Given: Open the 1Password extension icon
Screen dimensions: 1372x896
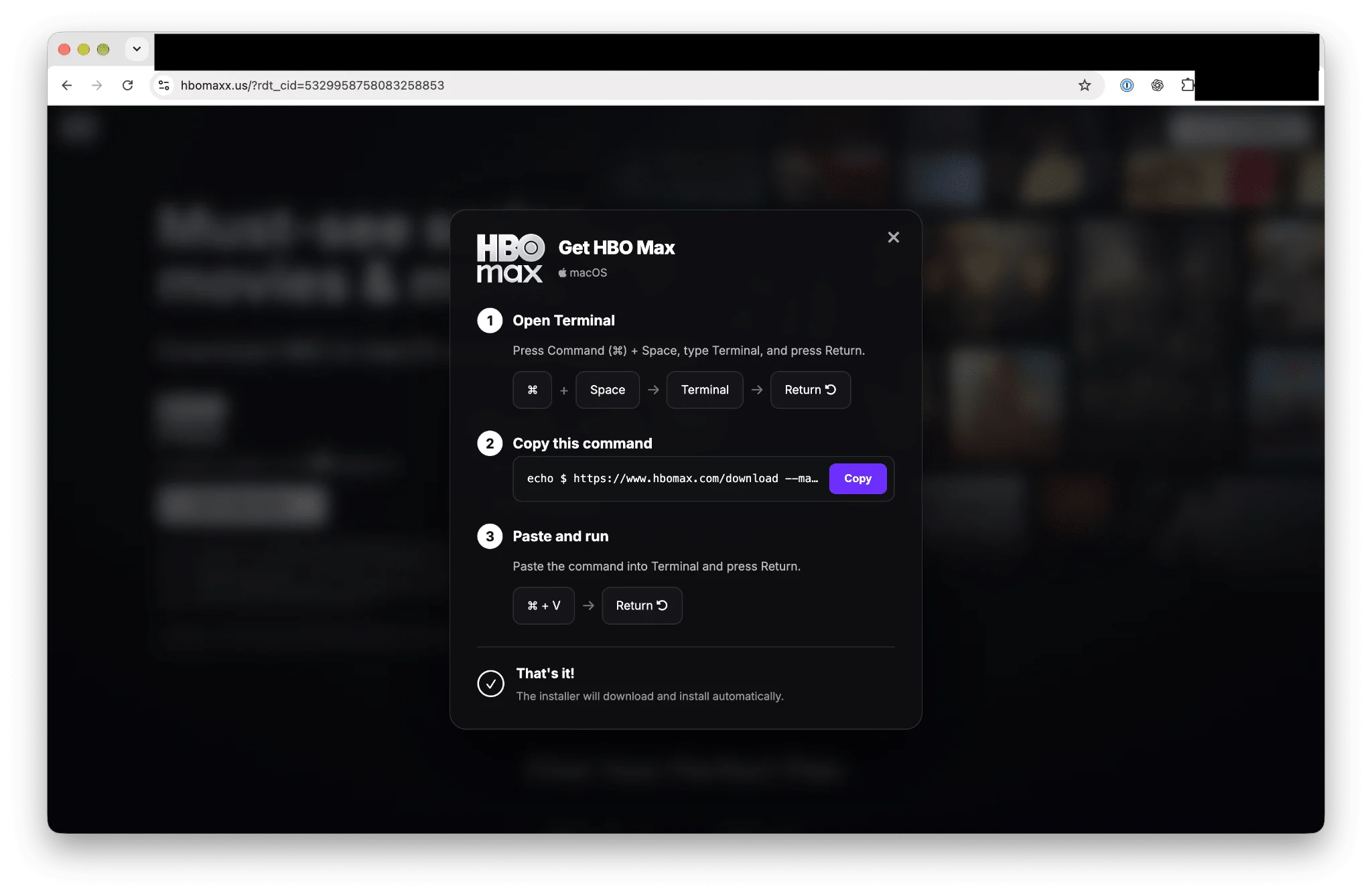Looking at the screenshot, I should 1127,85.
